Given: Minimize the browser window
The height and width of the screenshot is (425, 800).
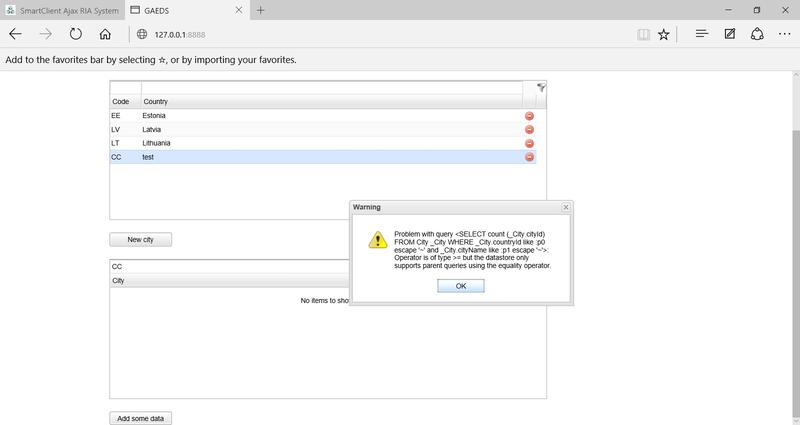Looking at the screenshot, I should [x=729, y=10].
